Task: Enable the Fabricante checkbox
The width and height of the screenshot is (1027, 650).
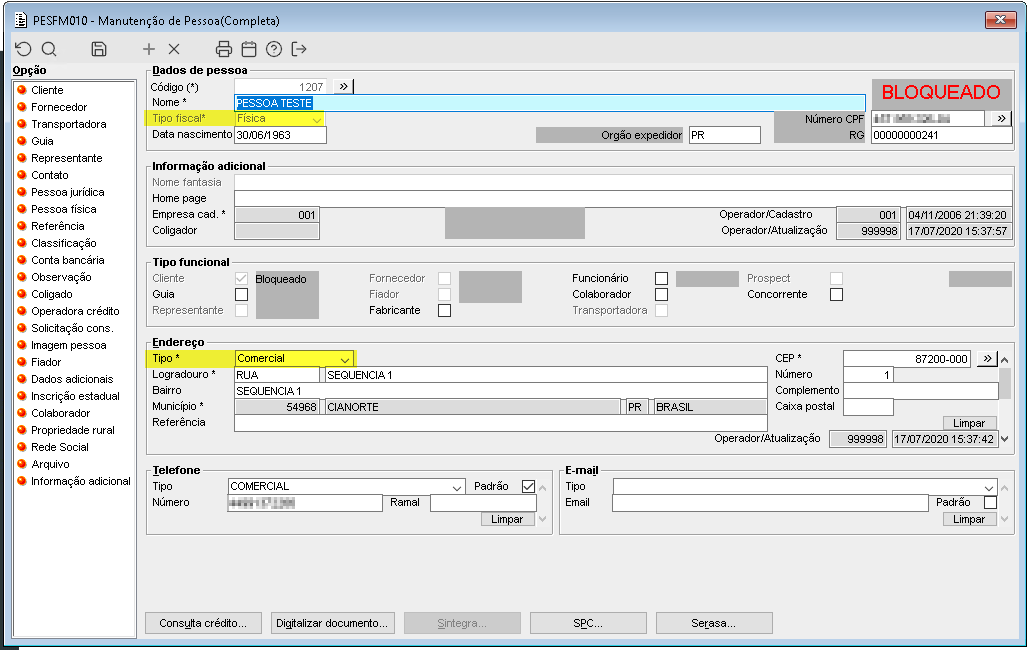Action: 445,310
